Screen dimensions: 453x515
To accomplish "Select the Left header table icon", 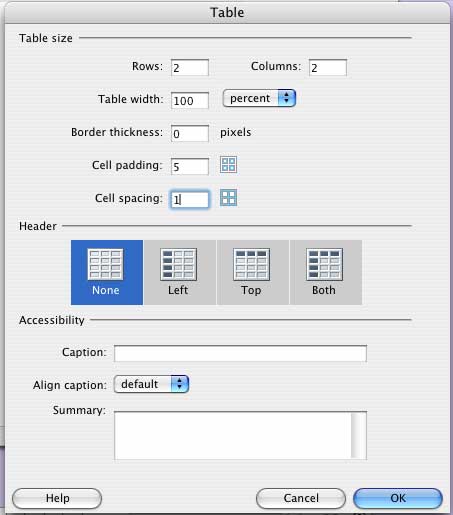I will click(178, 264).
